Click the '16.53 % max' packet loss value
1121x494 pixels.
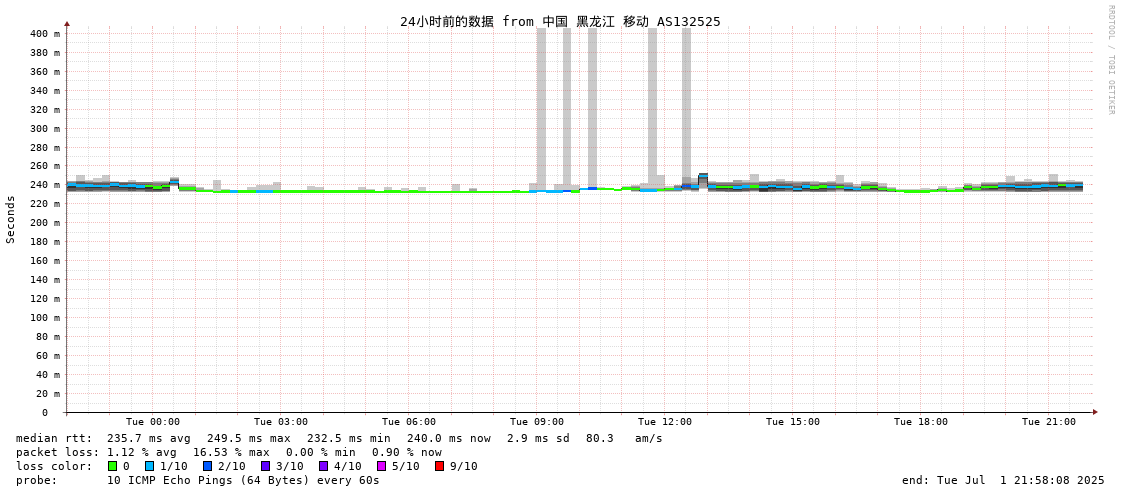(x=232, y=453)
